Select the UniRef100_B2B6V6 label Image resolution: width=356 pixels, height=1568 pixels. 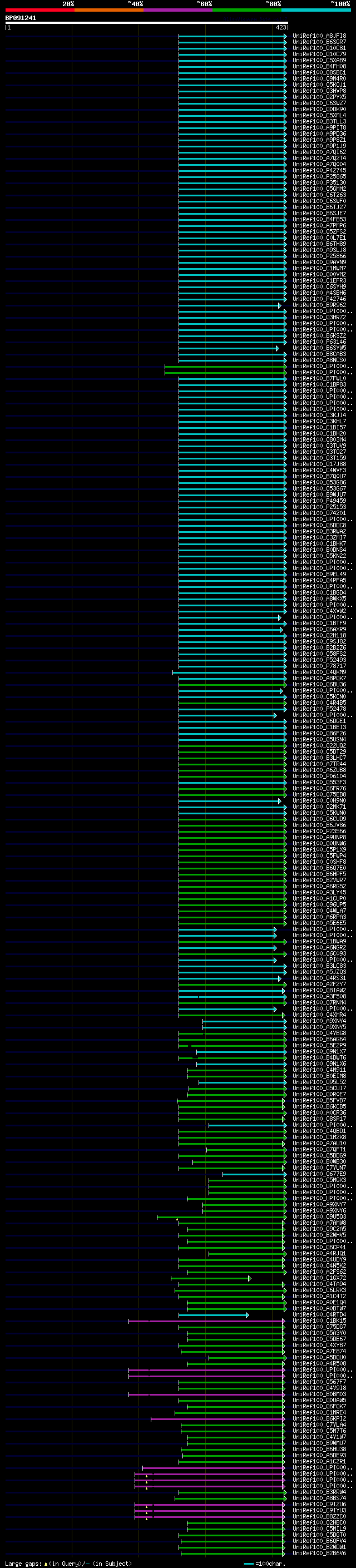point(319,1553)
